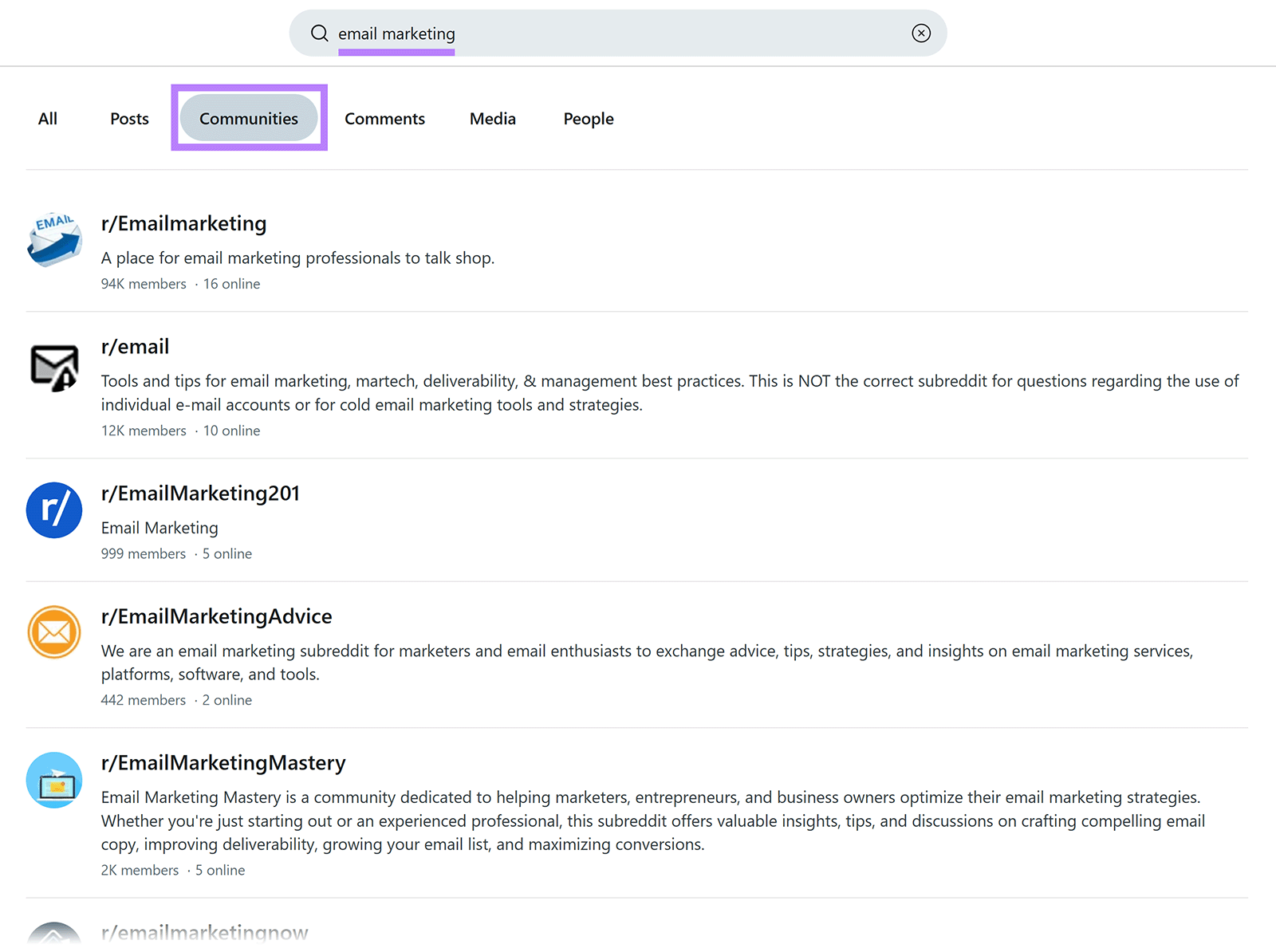Click the r/Emailmarketing community avatar
The image size is (1276, 952).
click(53, 239)
